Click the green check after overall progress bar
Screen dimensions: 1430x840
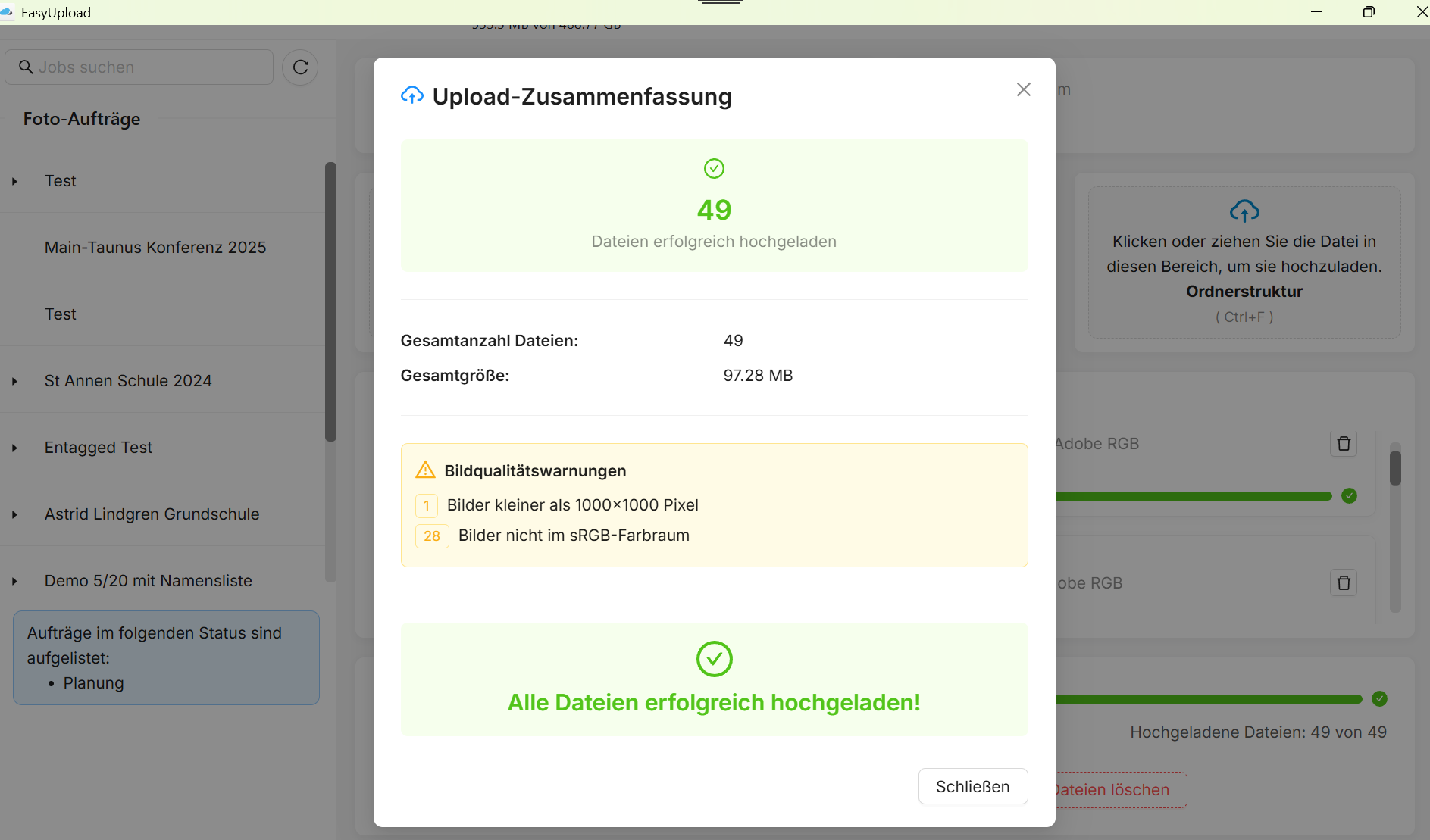(x=1379, y=699)
